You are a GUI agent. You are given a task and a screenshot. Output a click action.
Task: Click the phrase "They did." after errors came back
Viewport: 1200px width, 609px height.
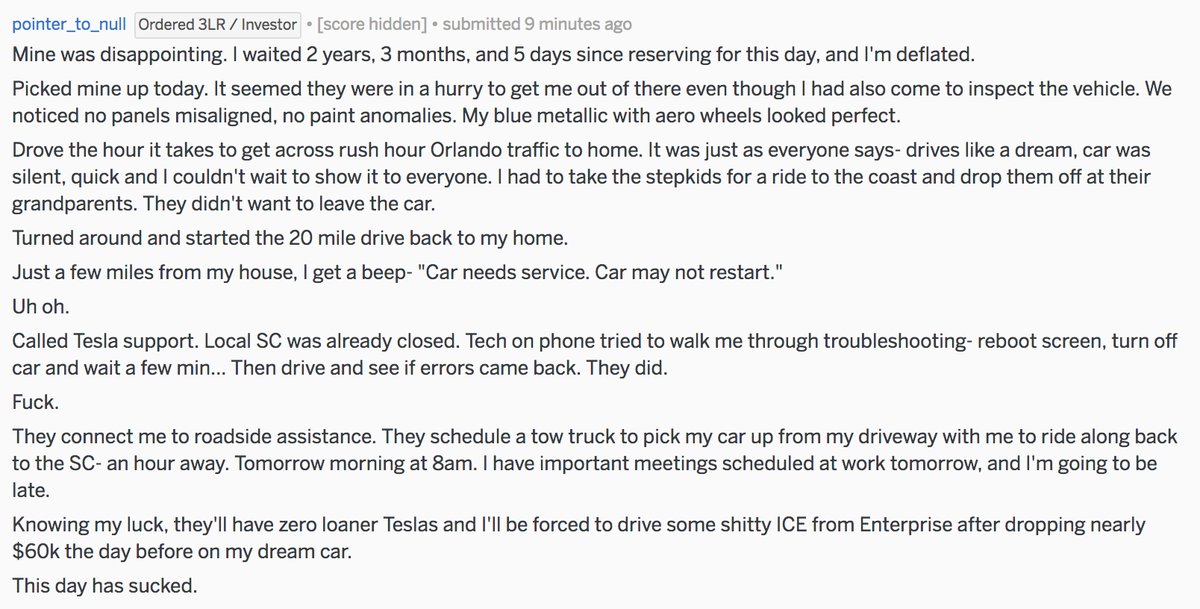(635, 369)
